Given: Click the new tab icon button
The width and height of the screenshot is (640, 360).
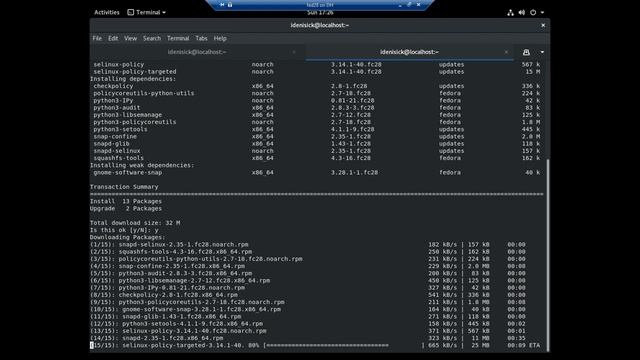Looking at the screenshot, I should pyautogui.click(x=526, y=52).
